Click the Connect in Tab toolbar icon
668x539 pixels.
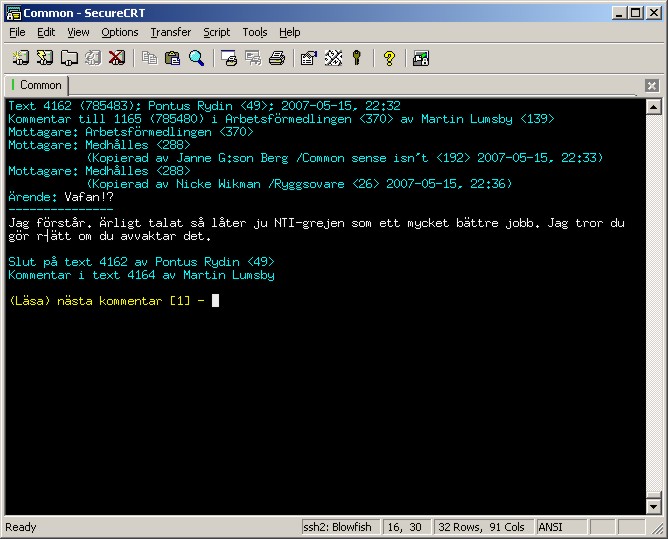[x=69, y=58]
